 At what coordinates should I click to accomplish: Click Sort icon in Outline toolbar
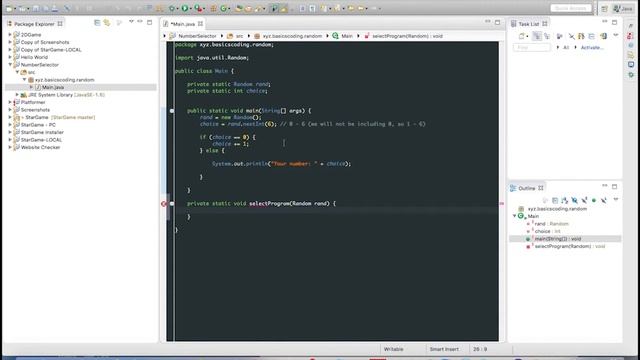click(564, 200)
